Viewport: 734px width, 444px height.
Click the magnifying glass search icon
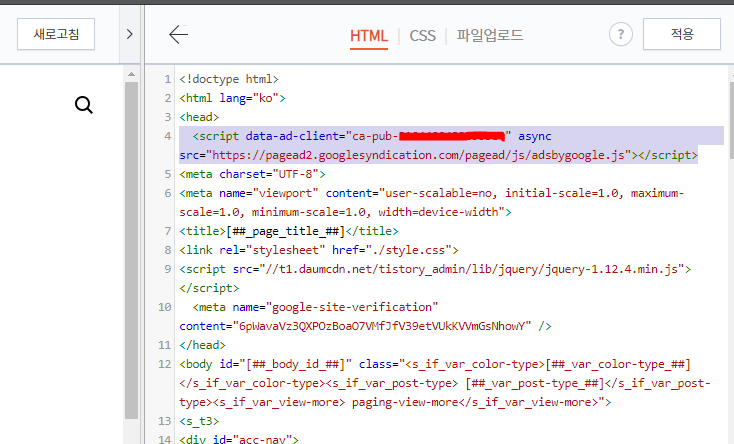point(84,105)
